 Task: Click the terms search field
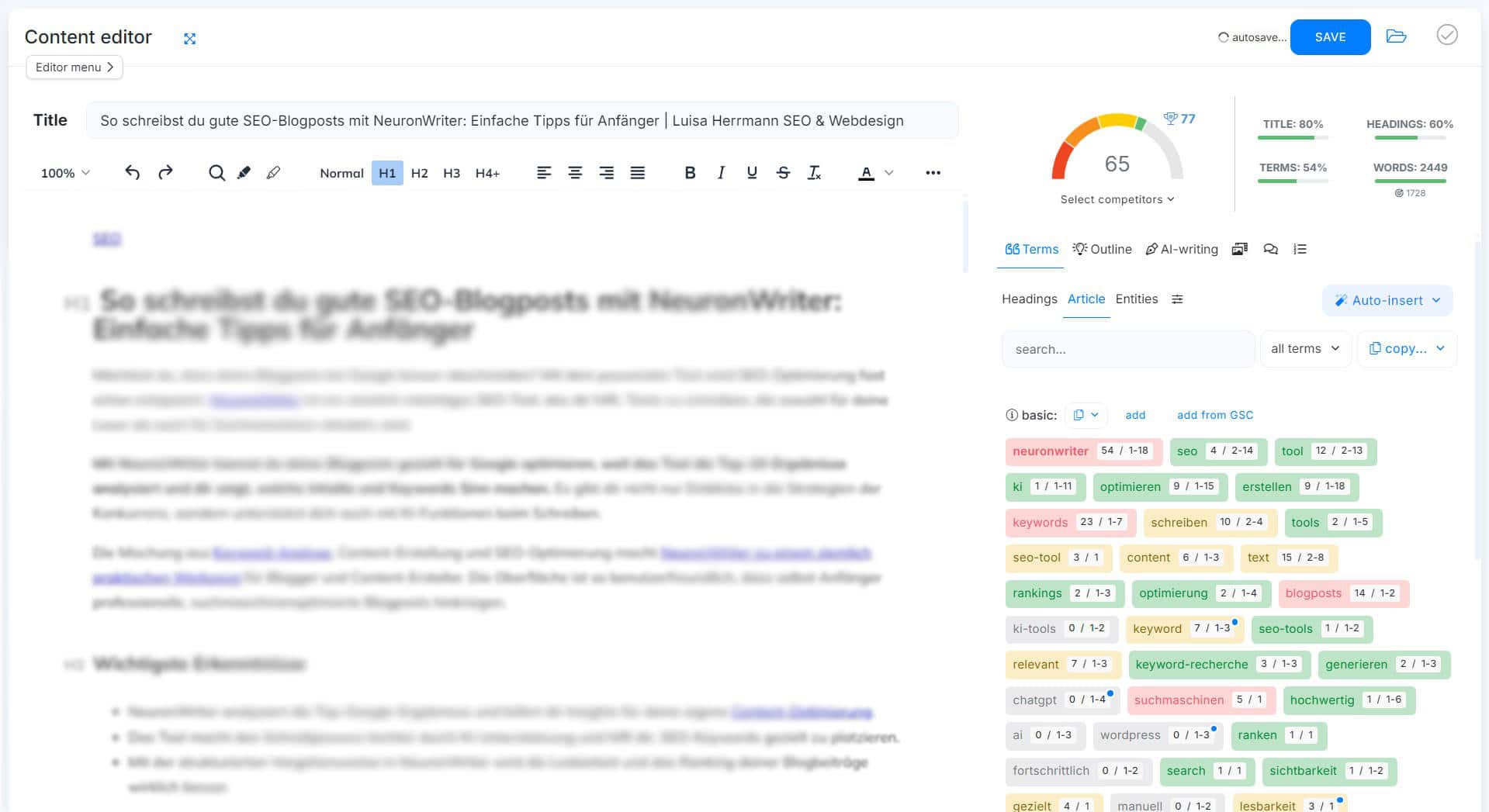click(x=1127, y=349)
